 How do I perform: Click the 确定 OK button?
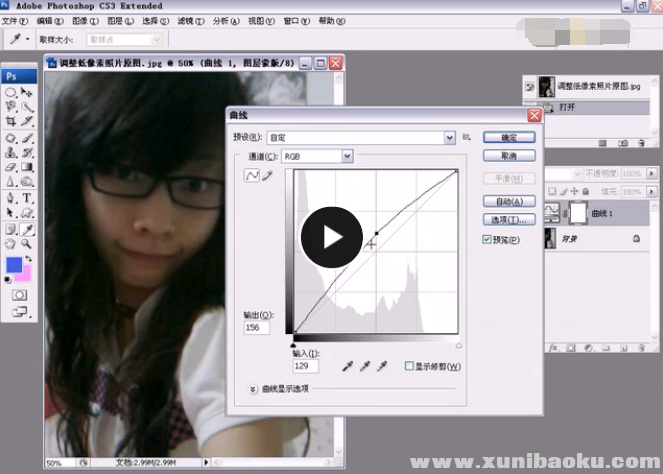pos(508,137)
